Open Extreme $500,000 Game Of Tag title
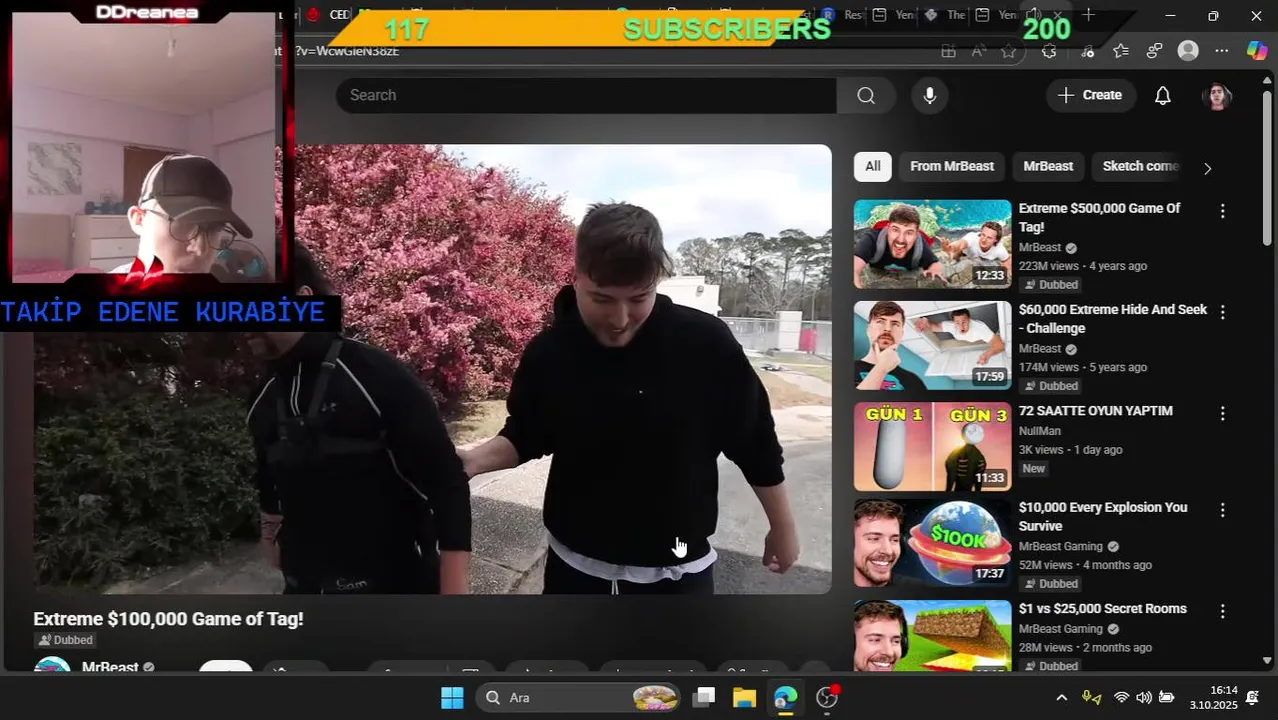The width and height of the screenshot is (1278, 720). [x=1100, y=218]
